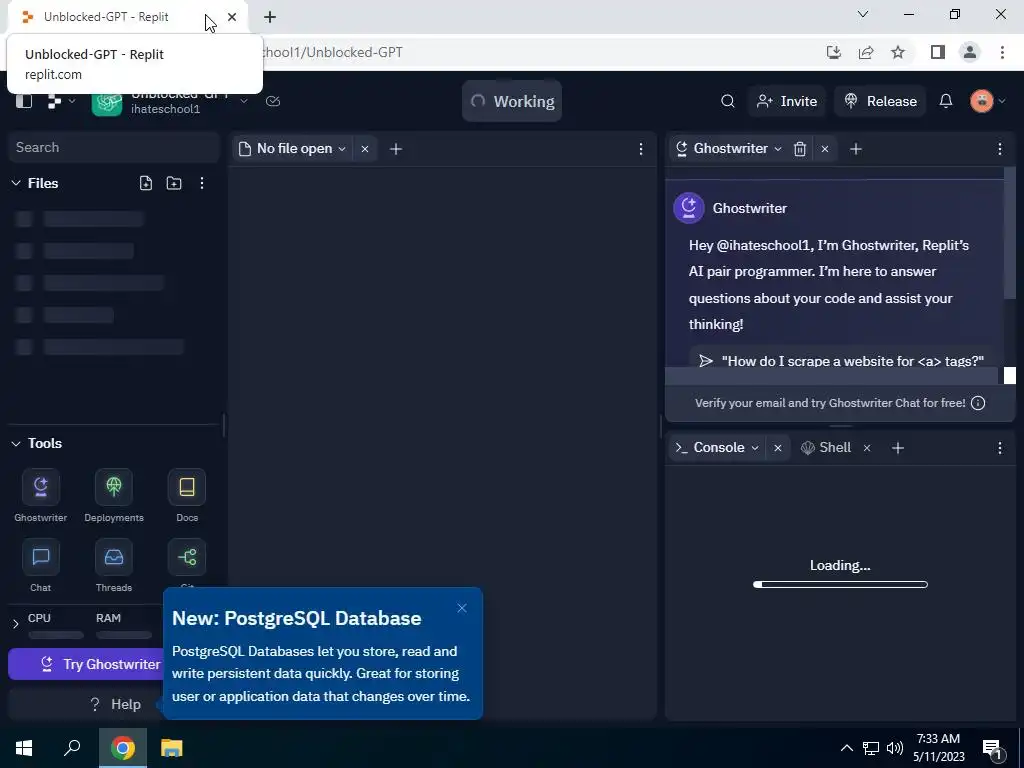Open Files panel three-dot menu
This screenshot has width=1024, height=768.
coord(202,184)
